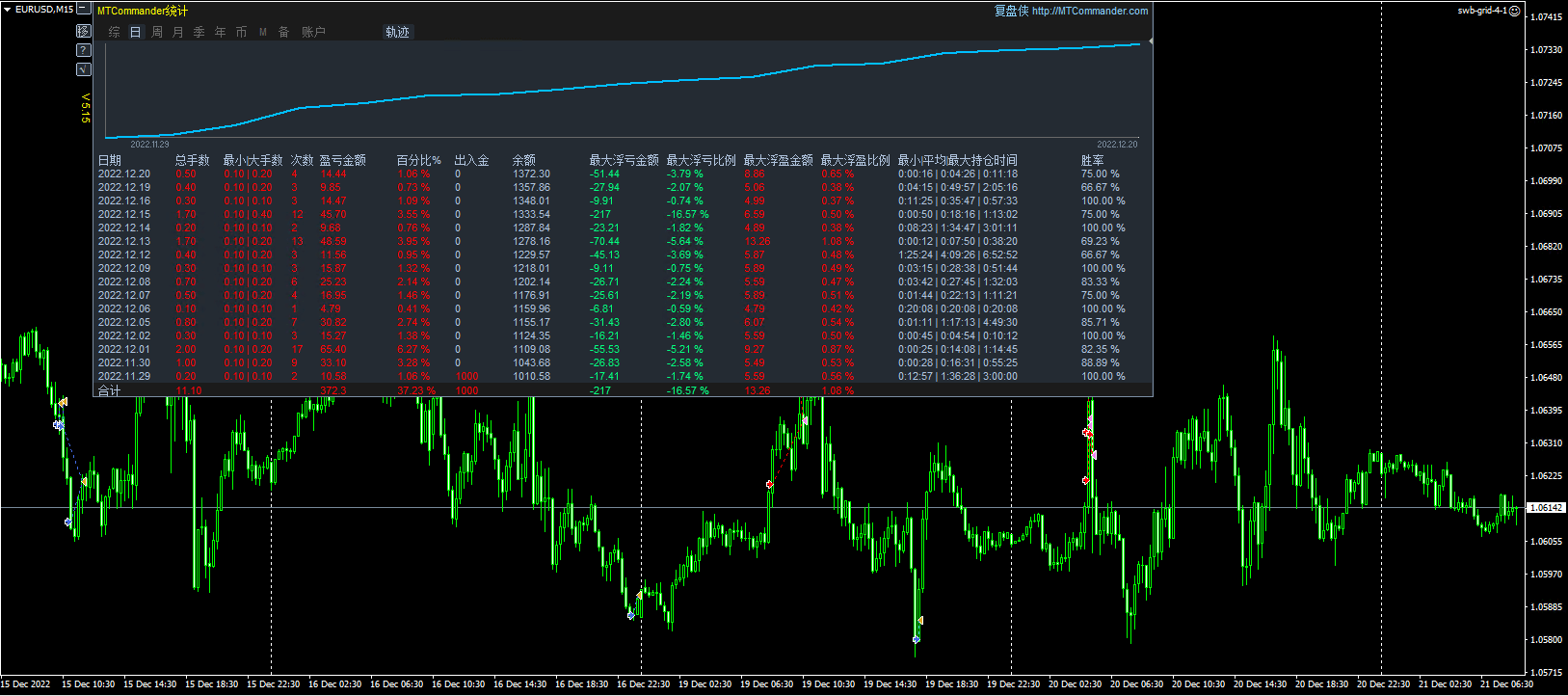Click the 移 move panel icon

[x=83, y=31]
